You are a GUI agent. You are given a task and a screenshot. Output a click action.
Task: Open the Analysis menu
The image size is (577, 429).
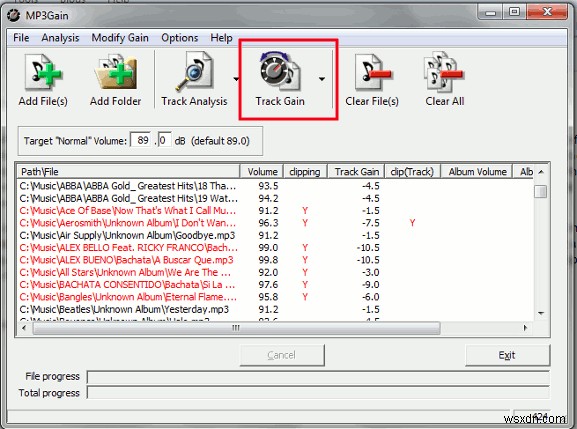tap(60, 38)
